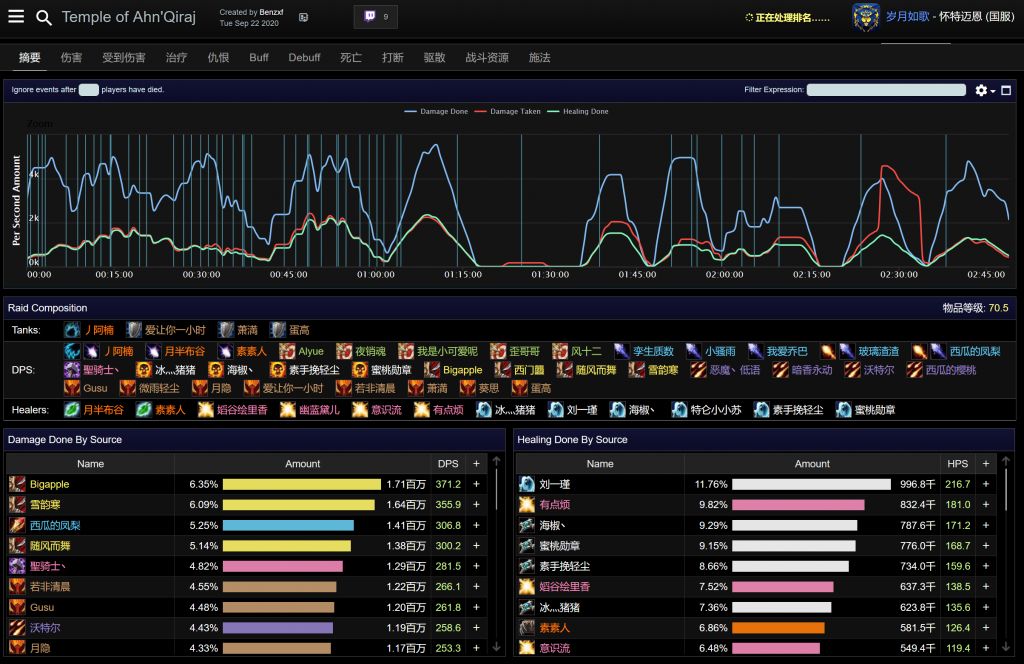Expand 有点烦 healing row with plus
1024x664 pixels.
click(x=986, y=505)
